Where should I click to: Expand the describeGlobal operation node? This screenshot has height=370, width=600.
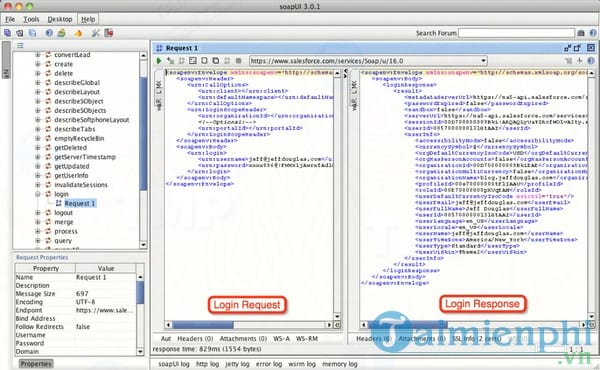coord(38,83)
